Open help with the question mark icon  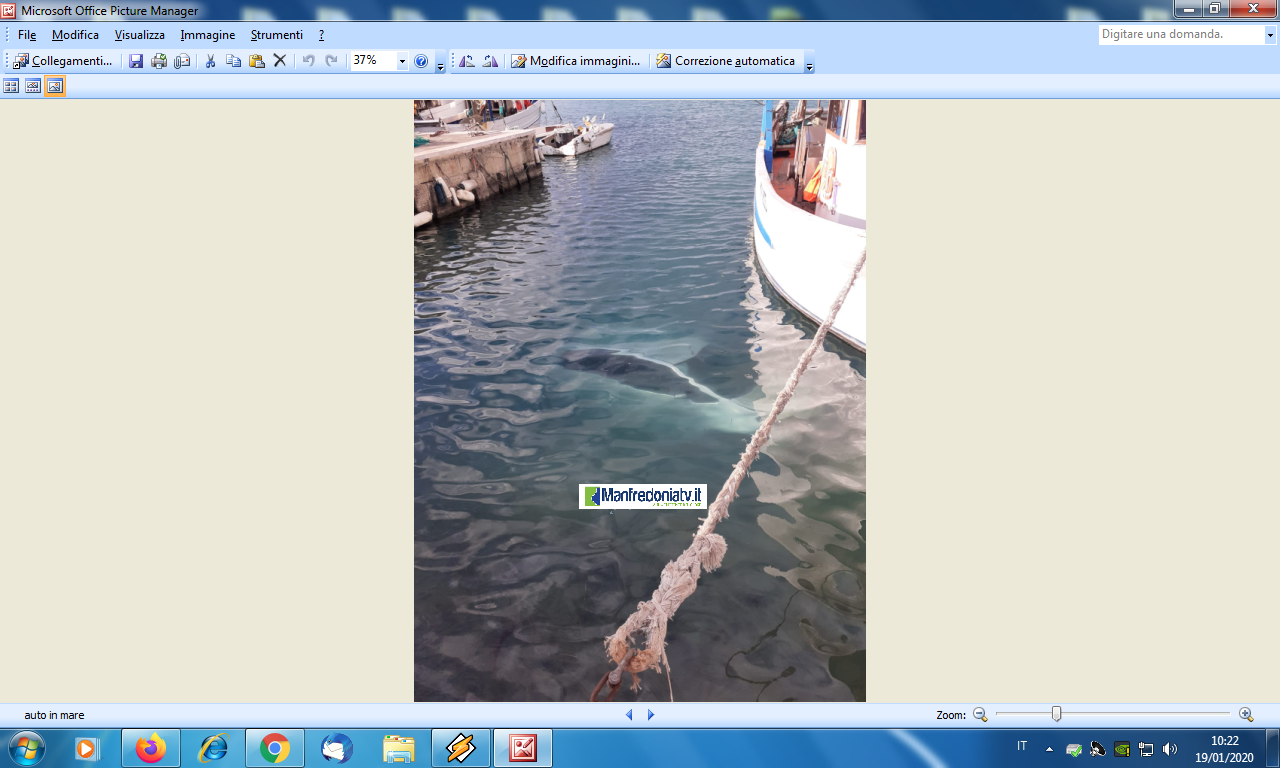tap(421, 61)
